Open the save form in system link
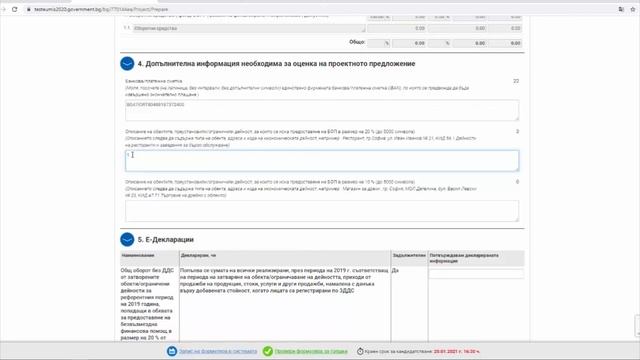640x360 pixels. [218, 351]
